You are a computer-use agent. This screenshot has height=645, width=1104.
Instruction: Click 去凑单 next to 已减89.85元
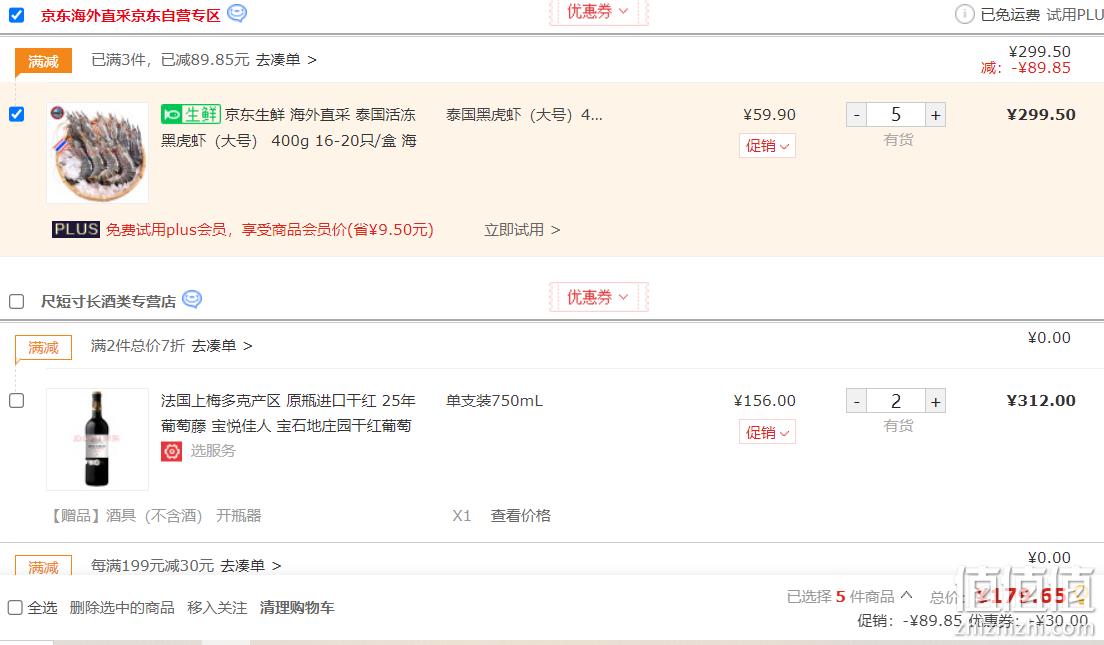[286, 60]
